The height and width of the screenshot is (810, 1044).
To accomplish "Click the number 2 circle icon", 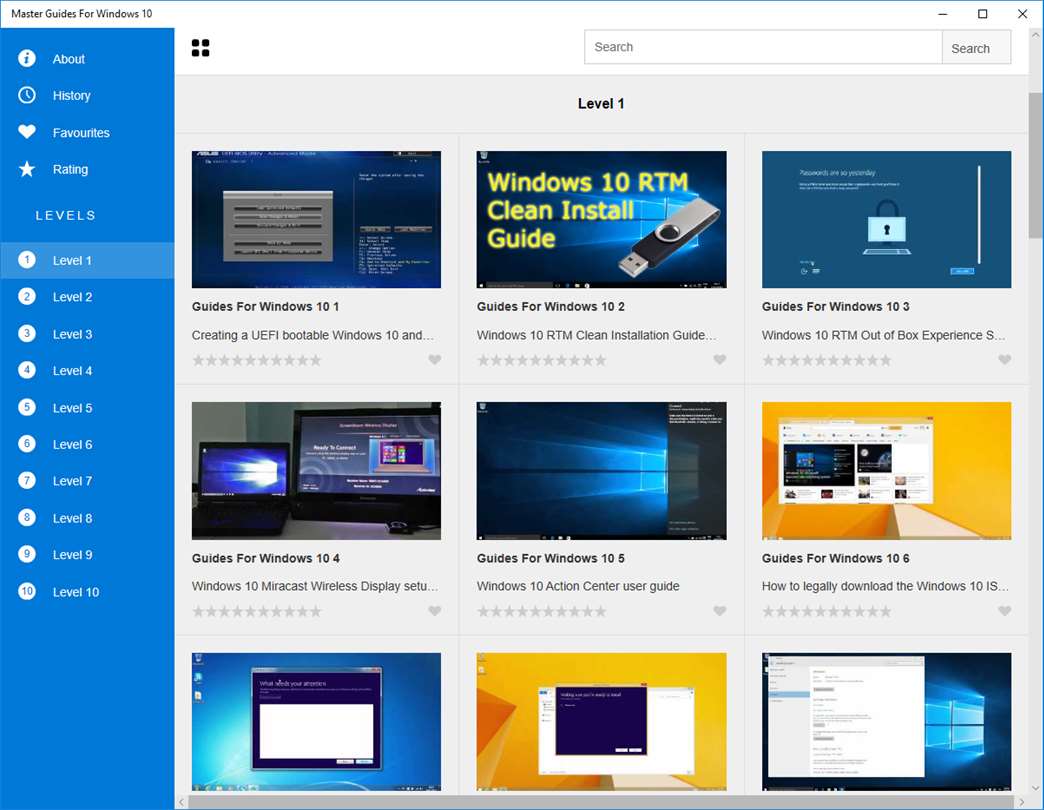I will pos(27,297).
